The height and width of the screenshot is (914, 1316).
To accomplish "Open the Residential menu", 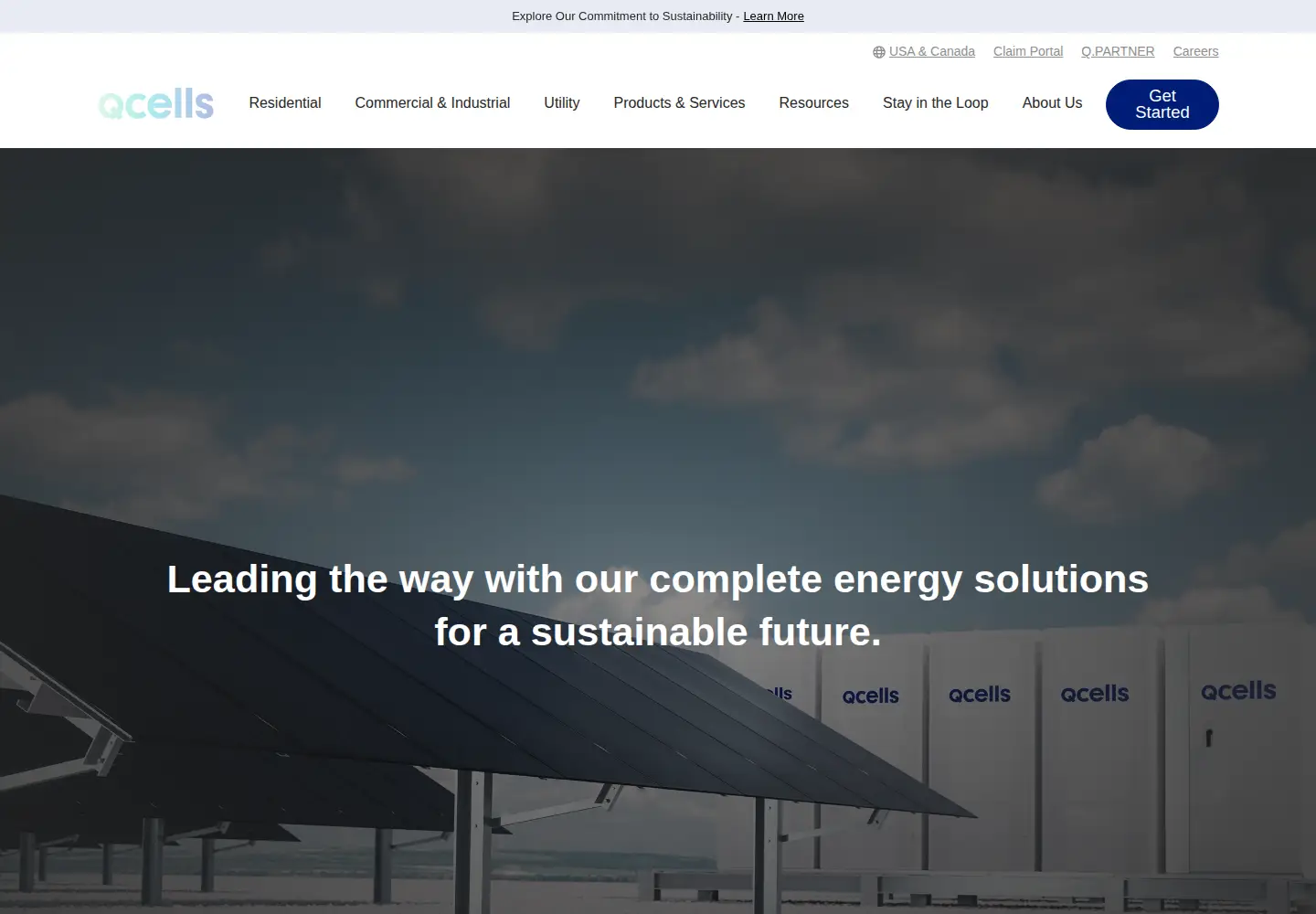I will (x=285, y=103).
